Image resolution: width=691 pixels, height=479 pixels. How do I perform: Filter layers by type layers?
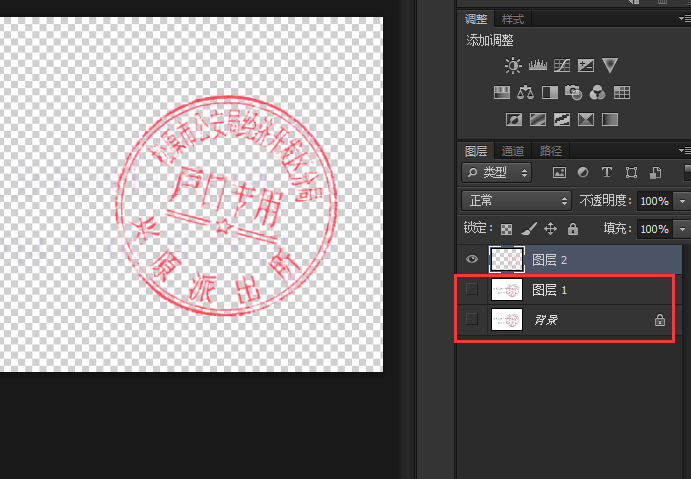(x=607, y=172)
